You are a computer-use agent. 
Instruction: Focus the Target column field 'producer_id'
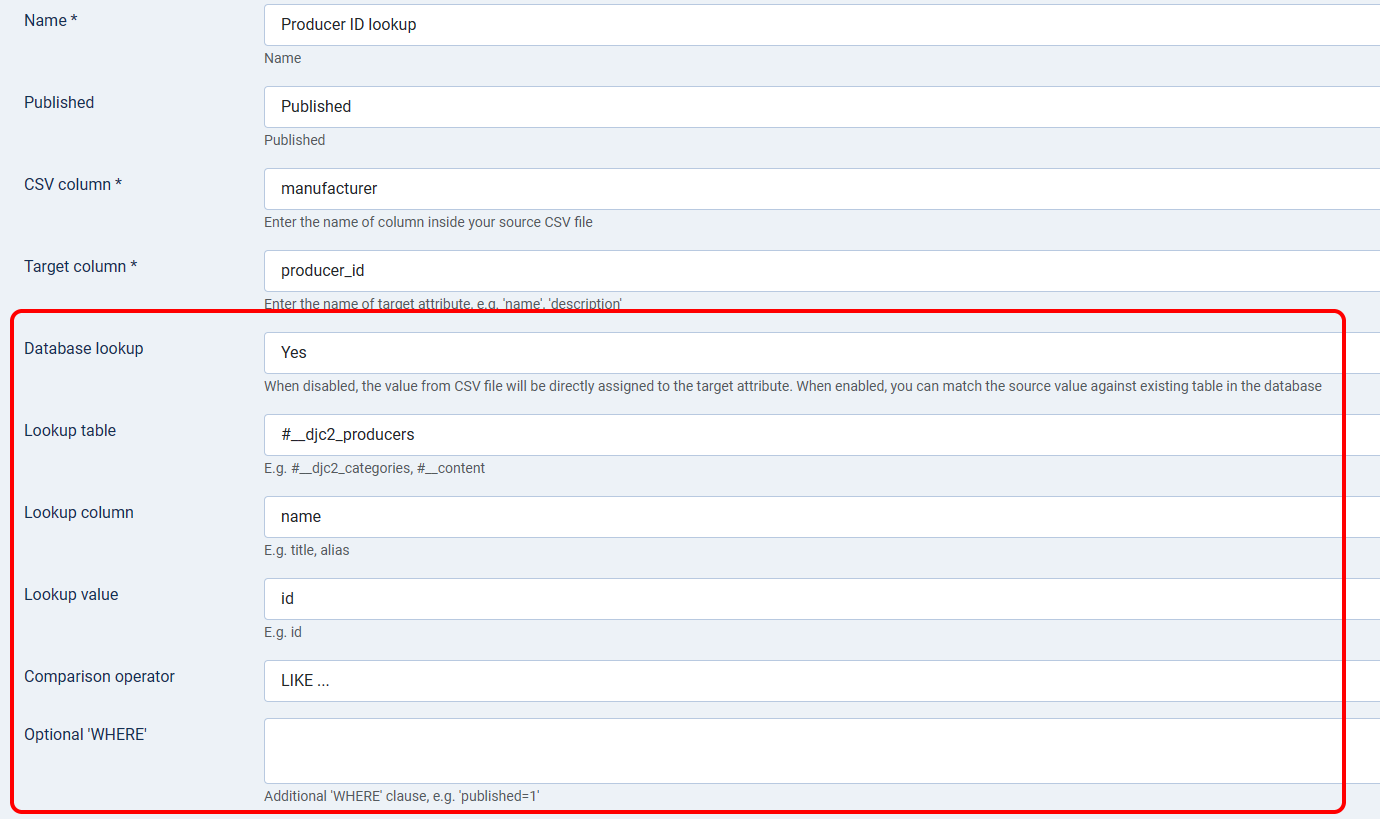822,271
